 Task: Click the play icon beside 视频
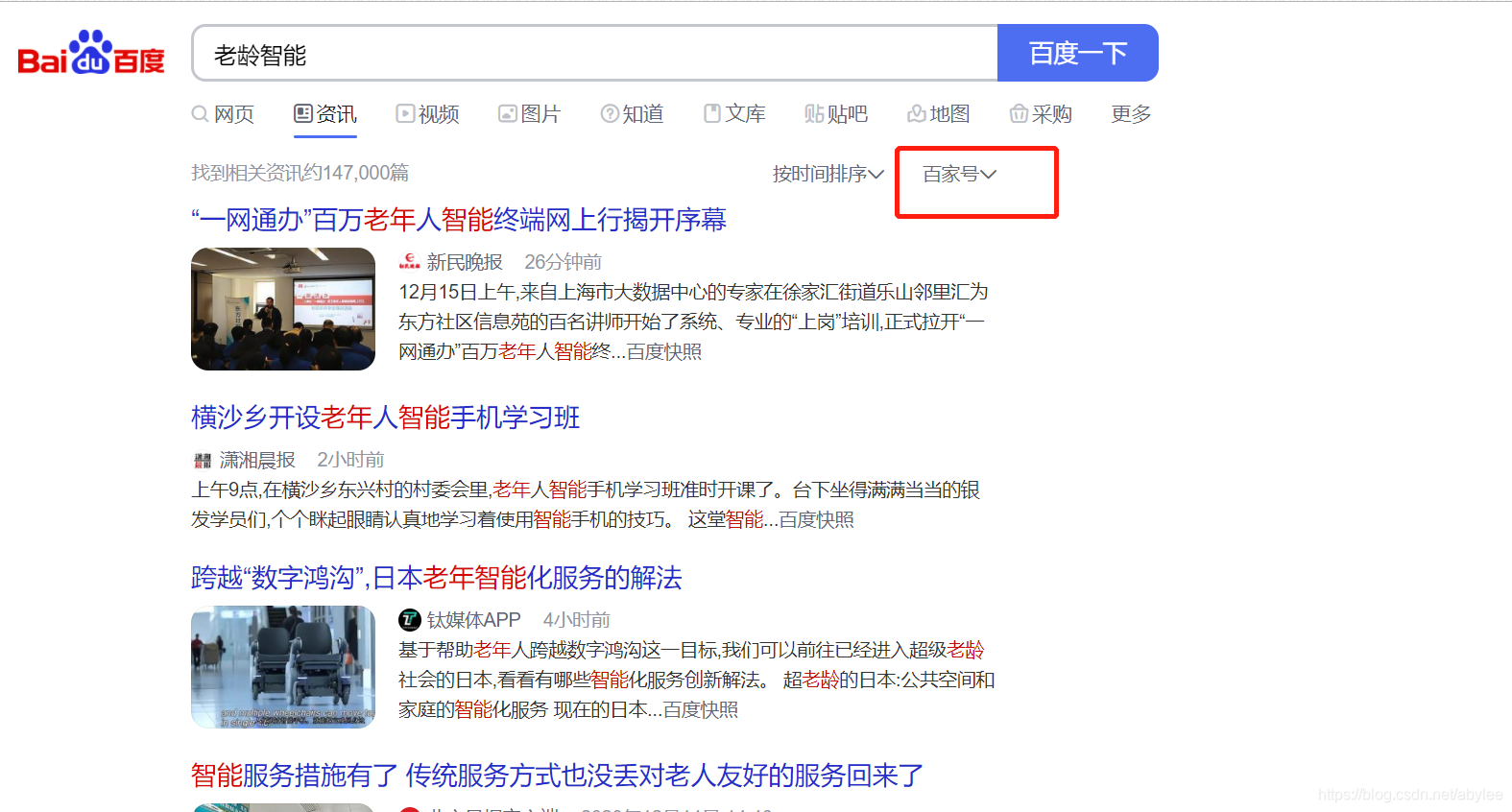pyautogui.click(x=405, y=113)
